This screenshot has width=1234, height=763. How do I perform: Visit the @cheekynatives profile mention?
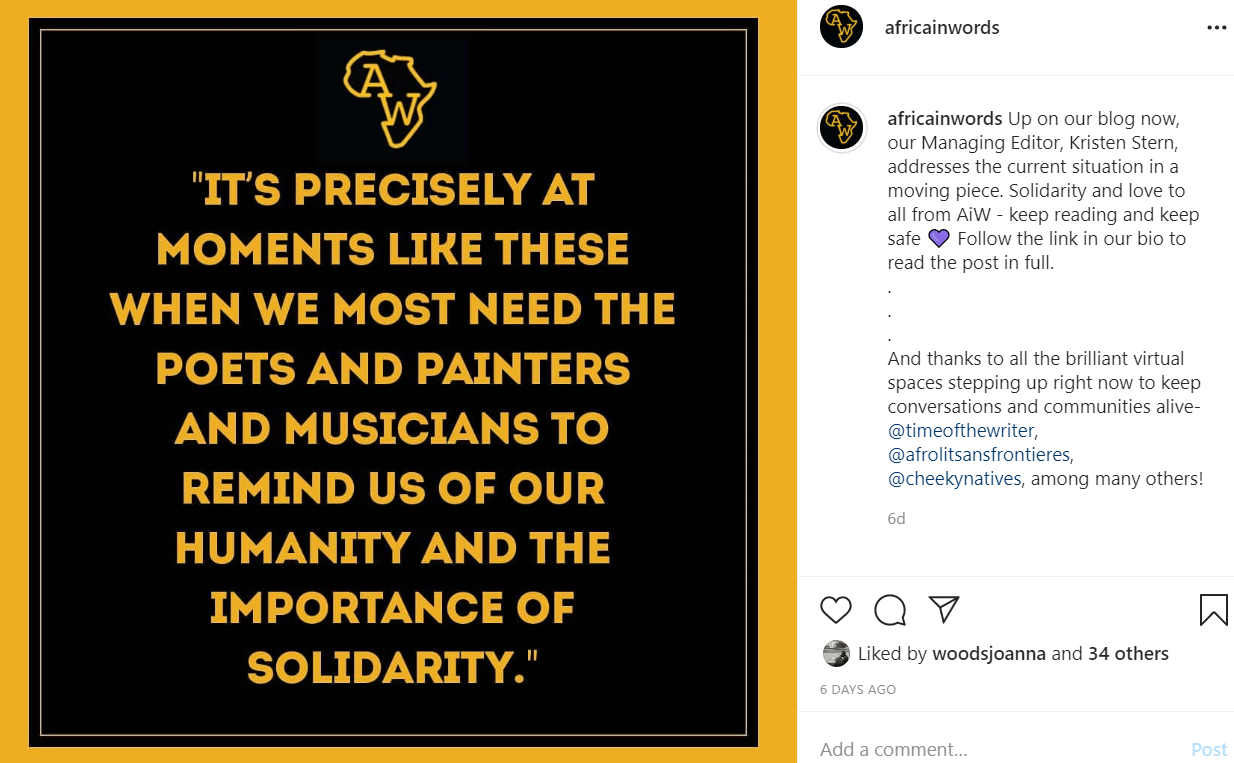click(x=954, y=479)
